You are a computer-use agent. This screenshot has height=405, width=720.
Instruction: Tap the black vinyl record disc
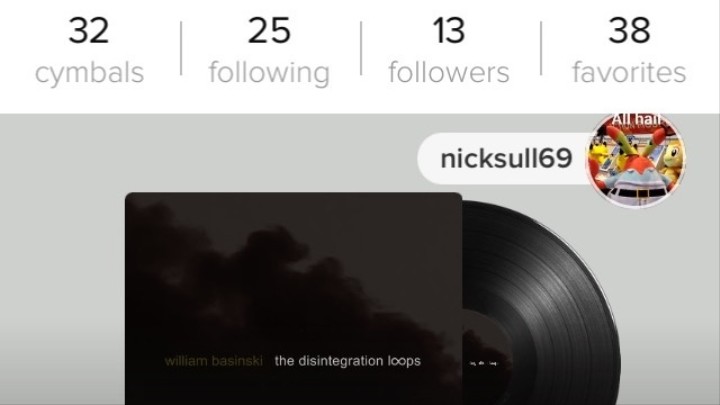click(x=542, y=303)
